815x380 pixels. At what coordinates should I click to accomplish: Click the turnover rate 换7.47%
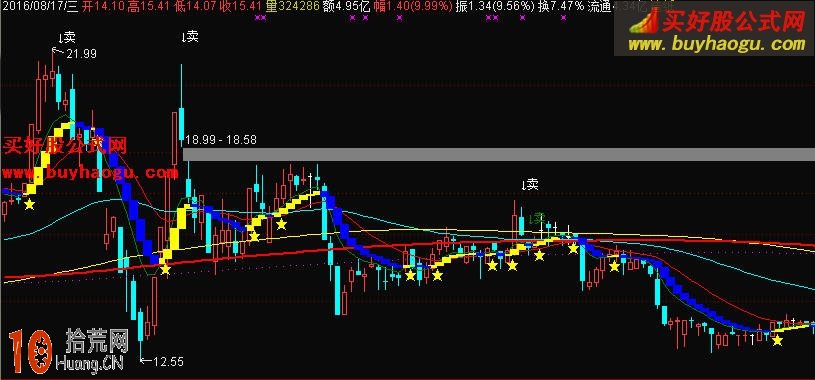tap(562, 7)
